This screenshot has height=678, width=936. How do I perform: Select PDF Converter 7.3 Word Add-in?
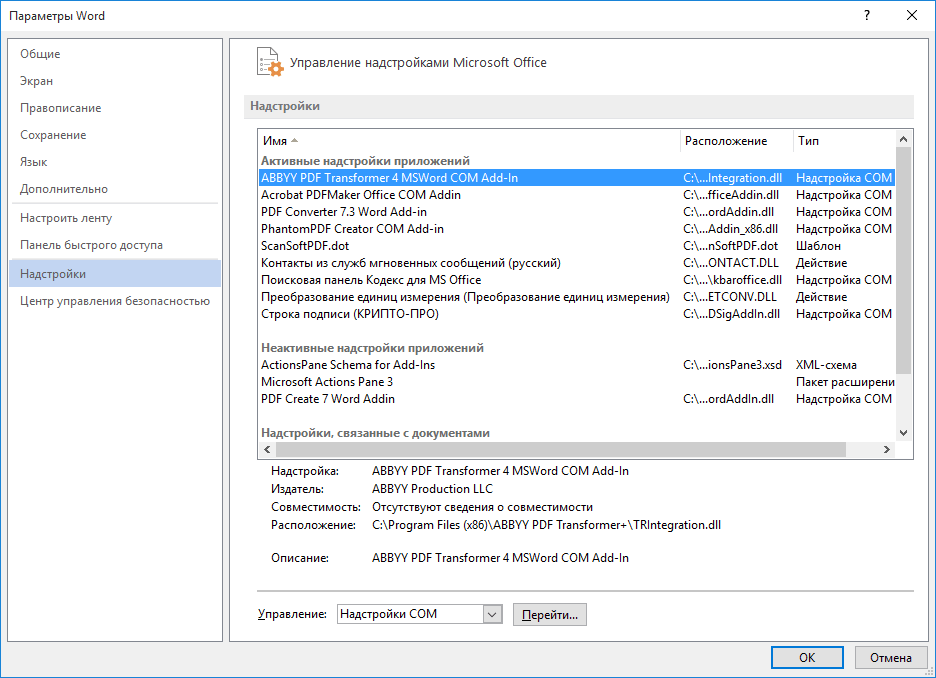pyautogui.click(x=577, y=212)
